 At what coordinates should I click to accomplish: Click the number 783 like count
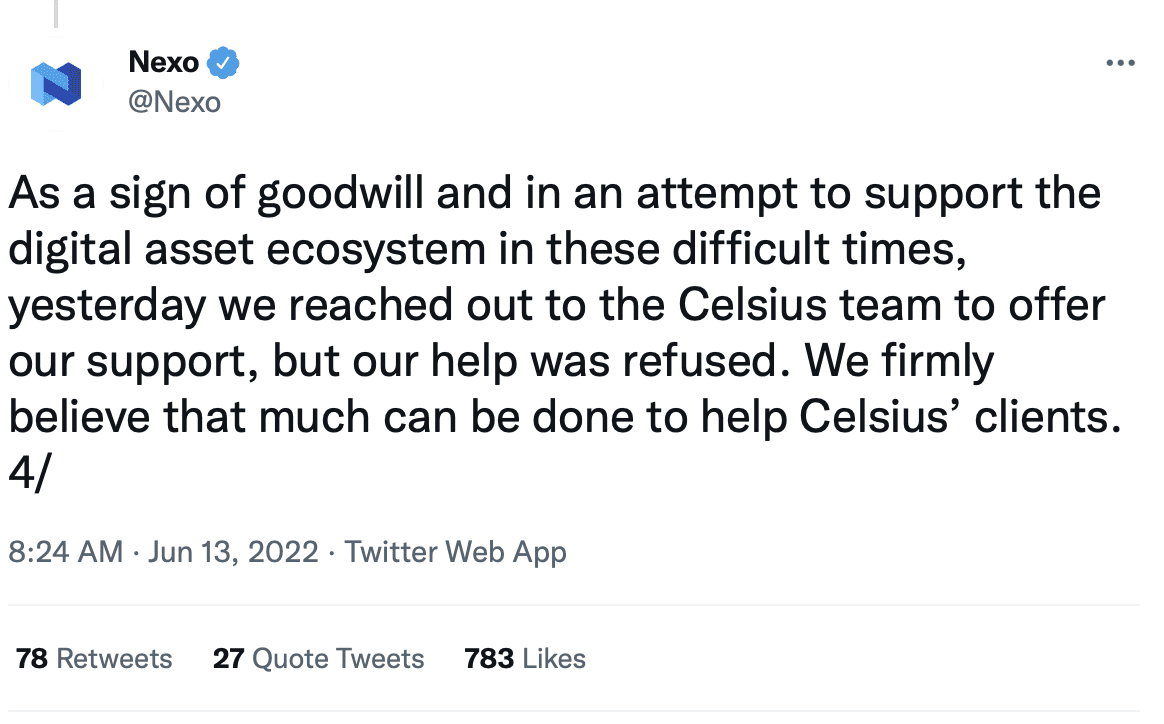pos(489,659)
